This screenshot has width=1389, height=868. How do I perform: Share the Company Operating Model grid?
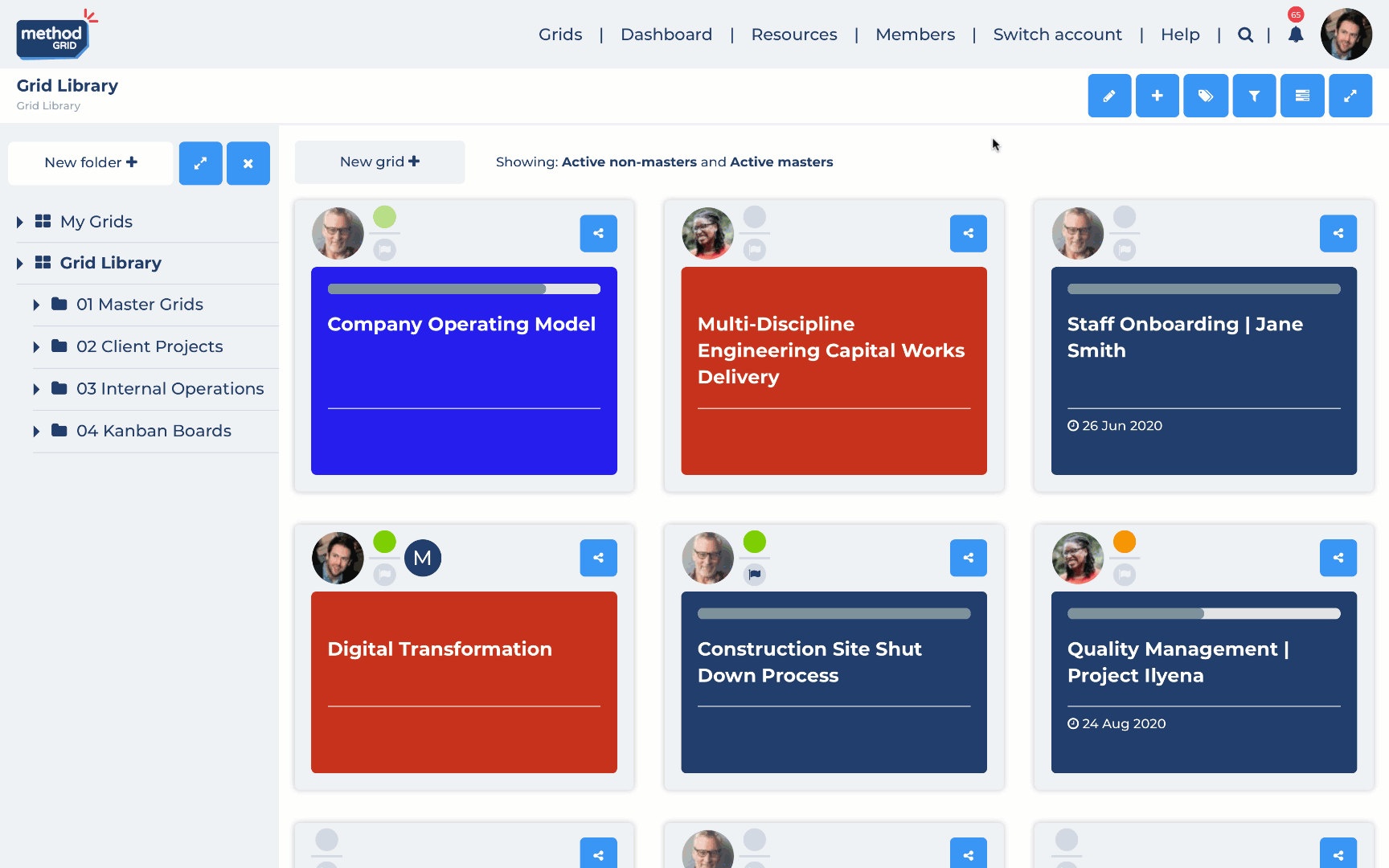[599, 233]
